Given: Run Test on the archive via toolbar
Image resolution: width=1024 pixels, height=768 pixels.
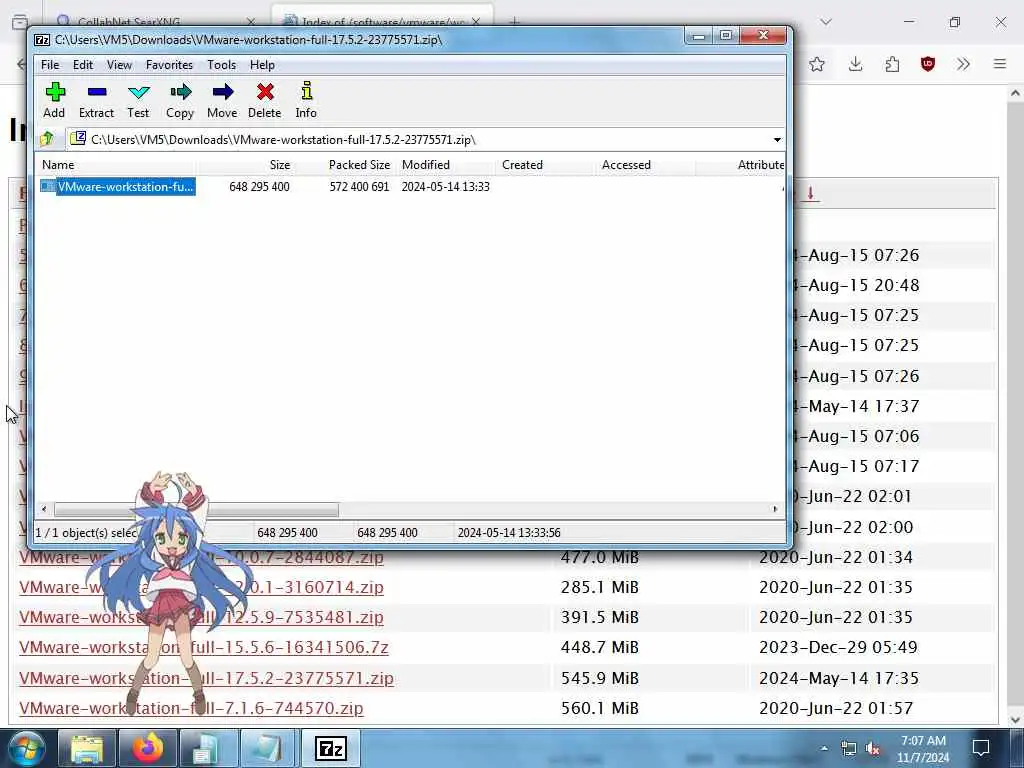Looking at the screenshot, I should pos(138,100).
